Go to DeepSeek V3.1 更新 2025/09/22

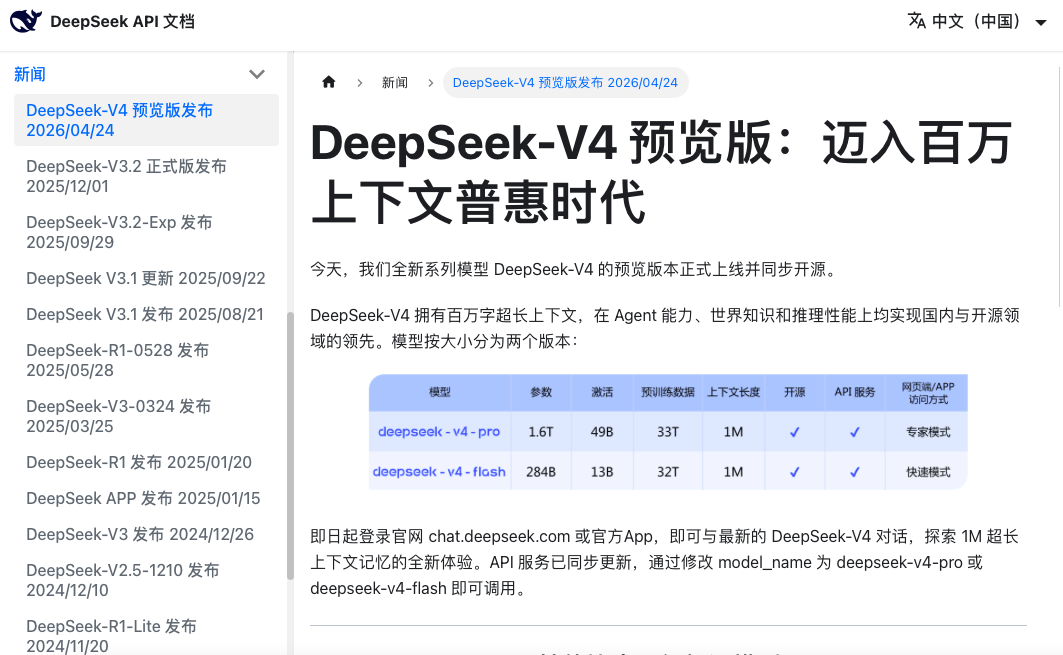click(146, 278)
